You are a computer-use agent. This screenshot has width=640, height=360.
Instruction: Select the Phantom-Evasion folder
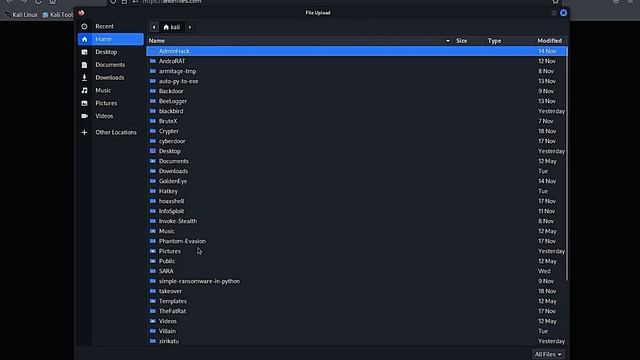357,241
